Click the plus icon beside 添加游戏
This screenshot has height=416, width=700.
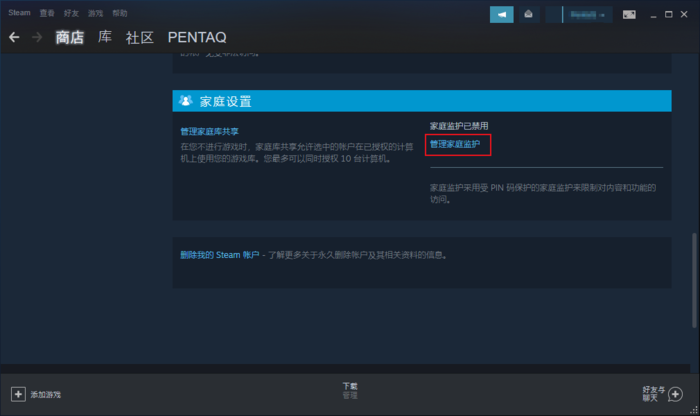(18, 394)
